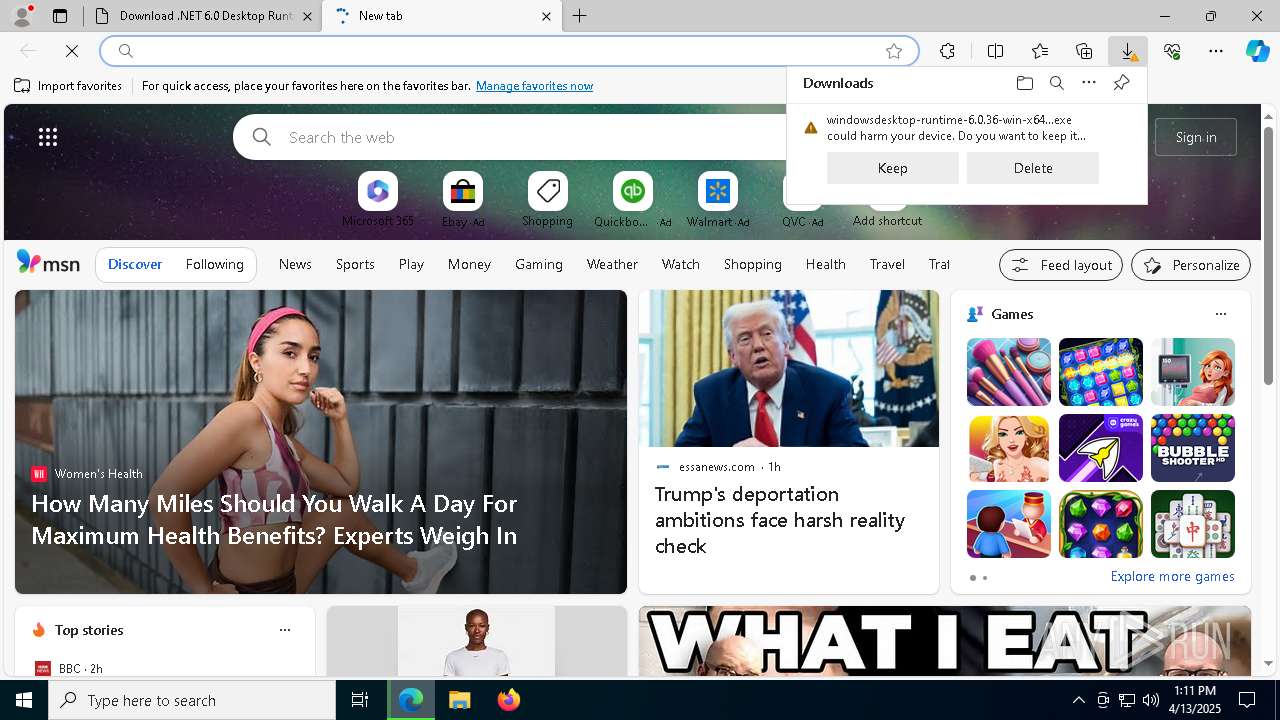Open the Extensions puzzle icon
The width and height of the screenshot is (1280, 720).
click(947, 51)
